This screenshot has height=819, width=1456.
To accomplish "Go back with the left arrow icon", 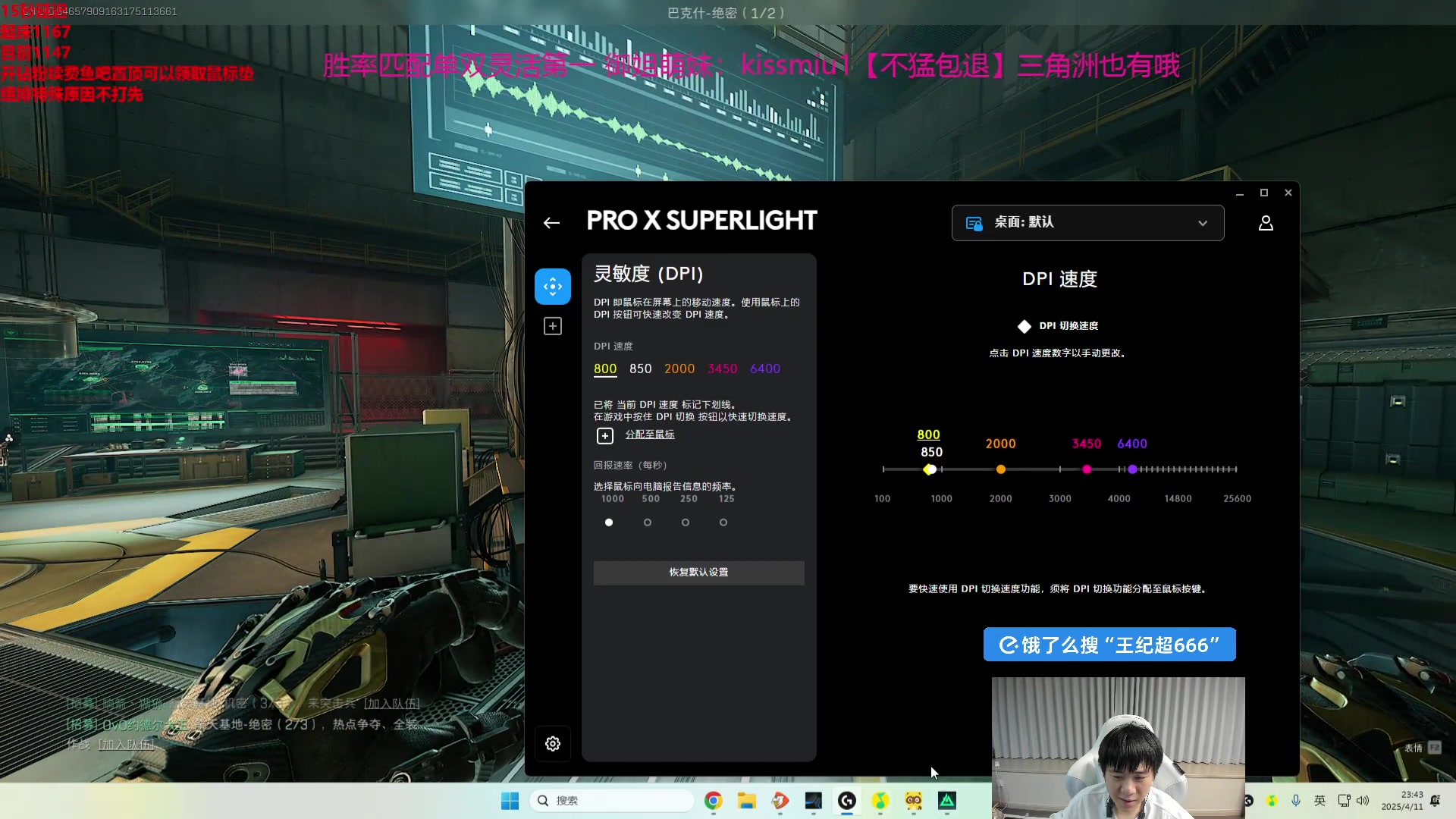I will 551,223.
